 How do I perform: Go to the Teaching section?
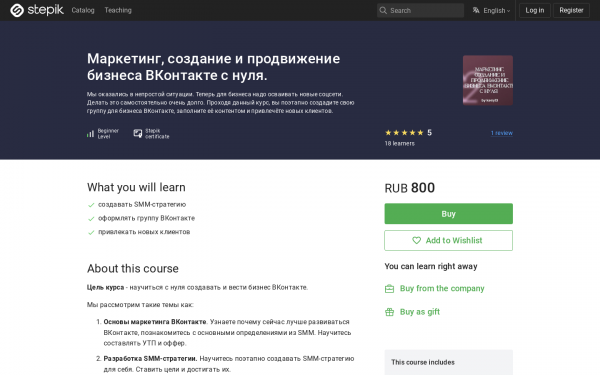coord(118,10)
